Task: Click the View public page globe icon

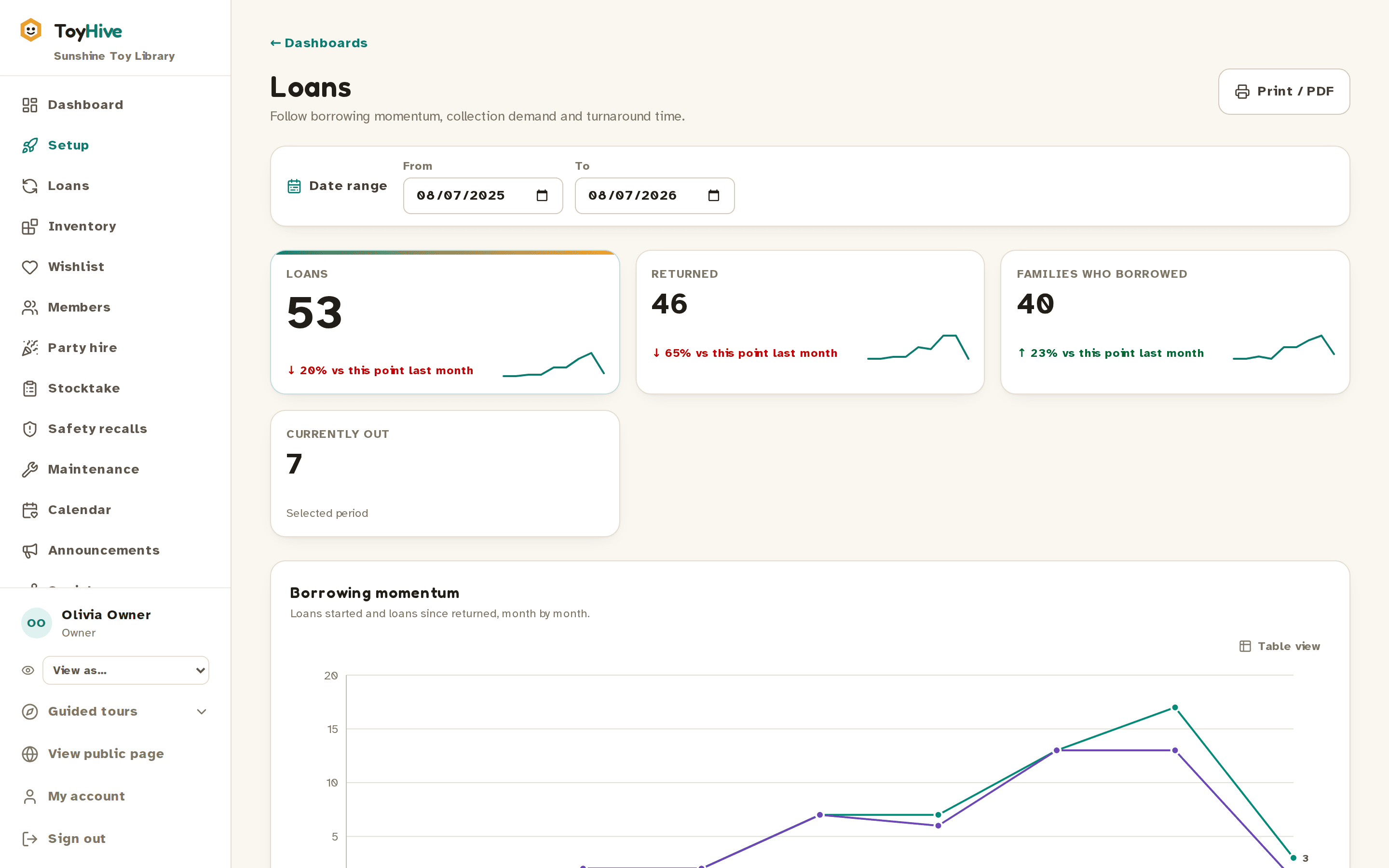Action: (30, 754)
